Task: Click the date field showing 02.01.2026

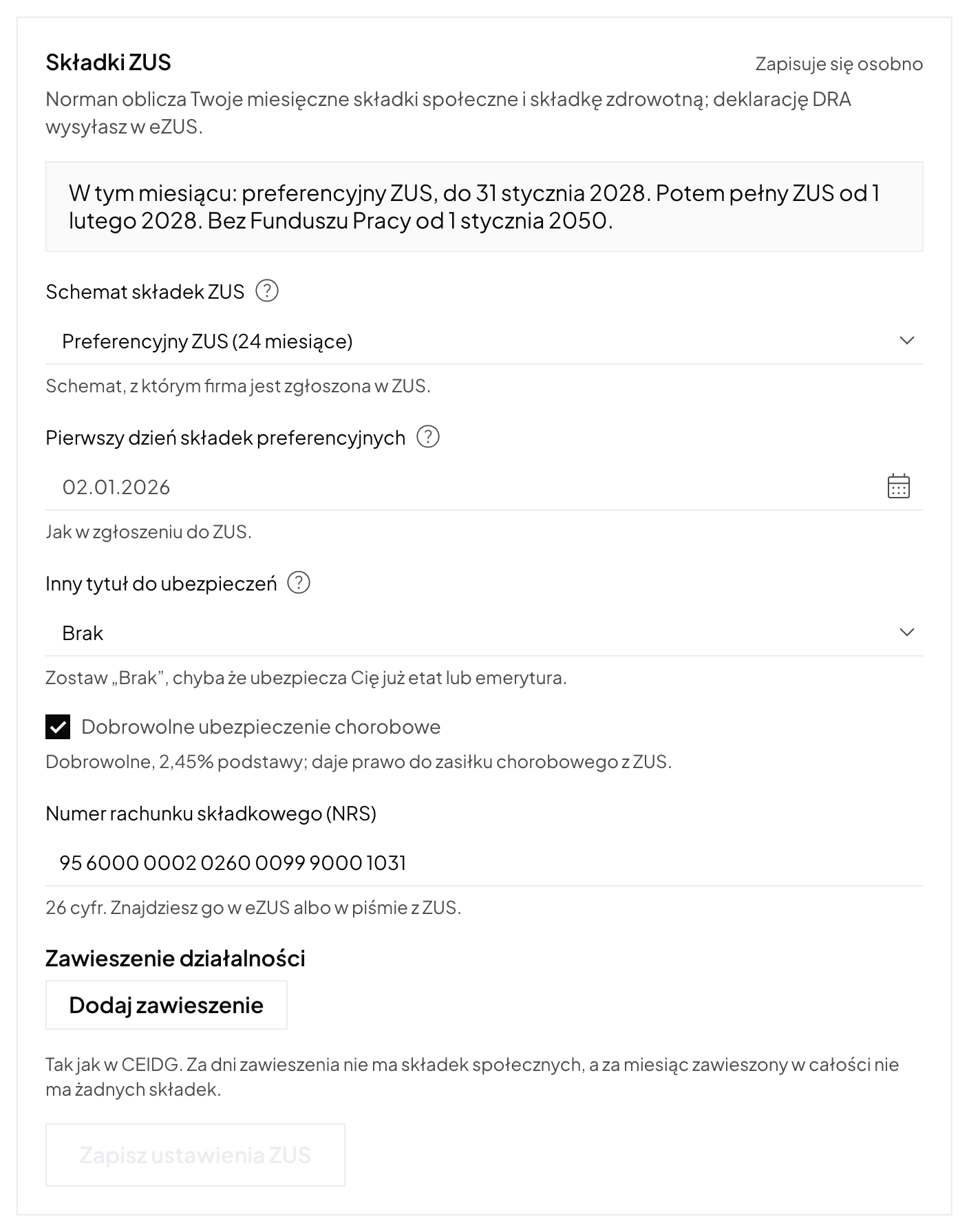Action: pyautogui.click(x=484, y=487)
